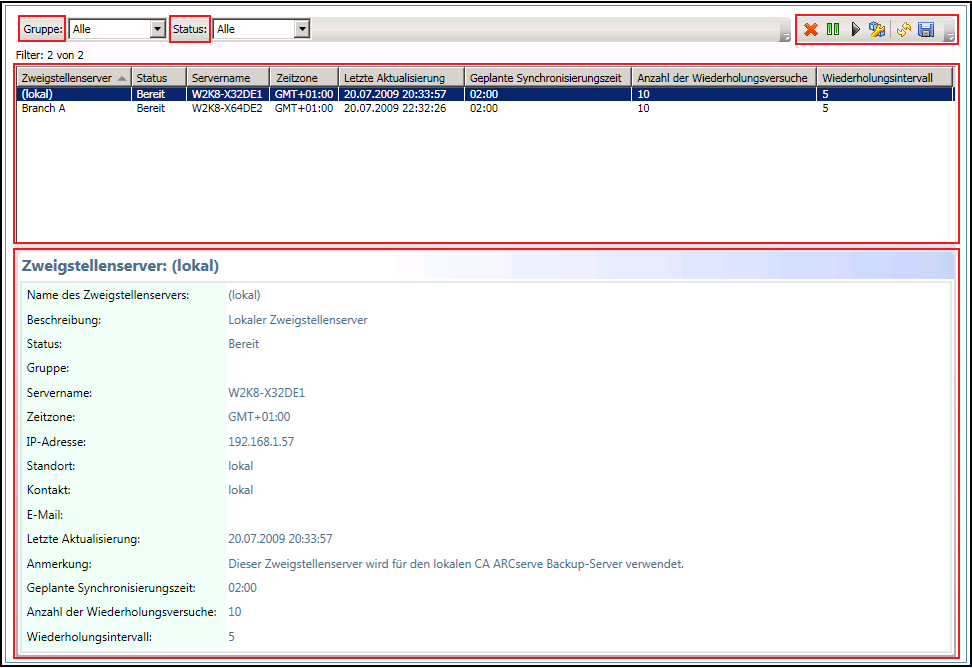Click the 'E-Mail:' label
The image size is (972, 668).
click(45, 515)
